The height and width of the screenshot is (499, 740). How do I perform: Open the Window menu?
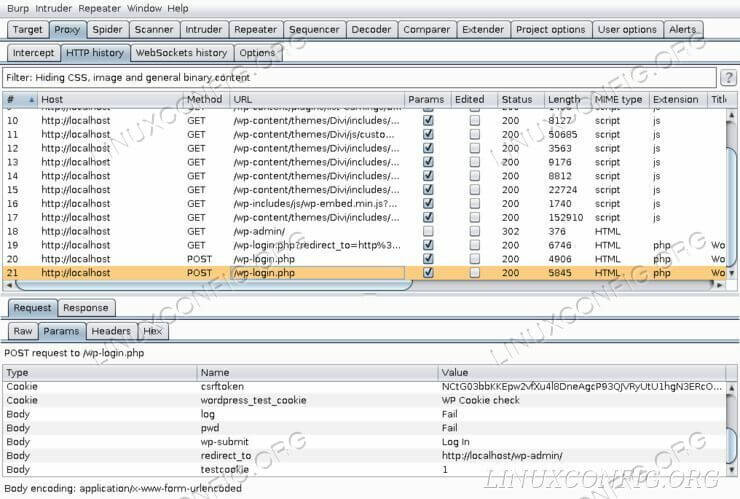pos(144,8)
